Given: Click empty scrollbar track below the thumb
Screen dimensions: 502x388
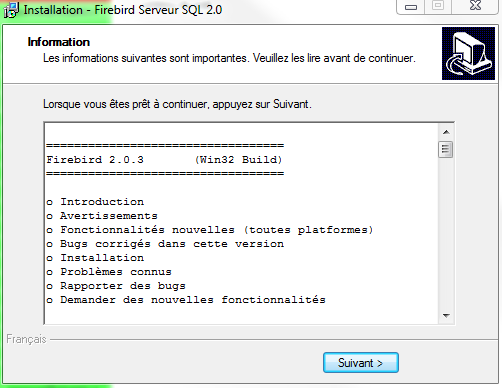Looking at the screenshot, I should point(446,233).
